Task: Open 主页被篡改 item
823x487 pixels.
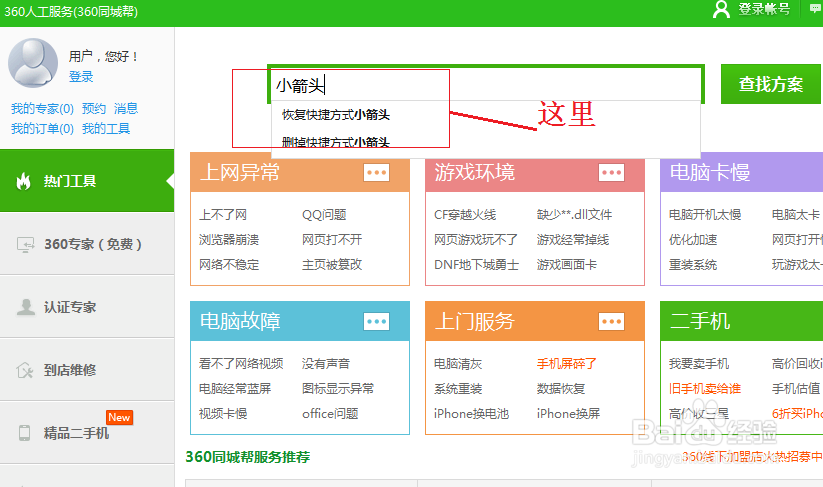Action: [x=332, y=265]
